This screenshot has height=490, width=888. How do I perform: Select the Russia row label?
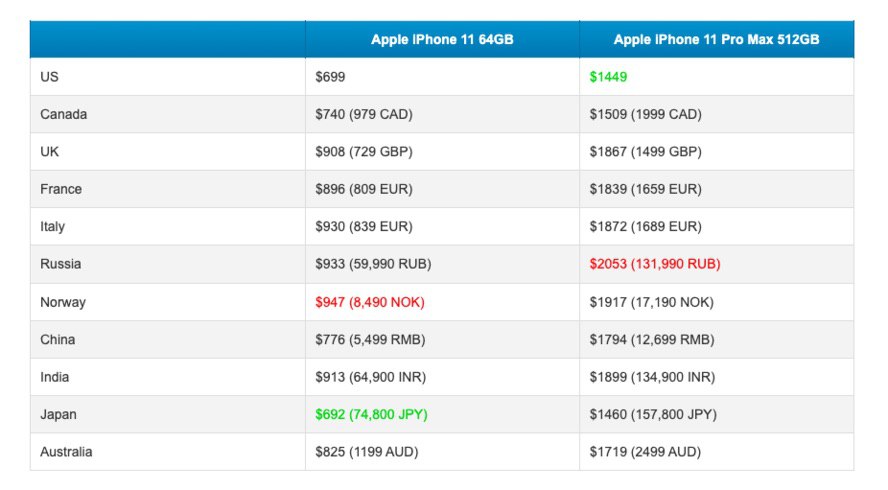61,264
